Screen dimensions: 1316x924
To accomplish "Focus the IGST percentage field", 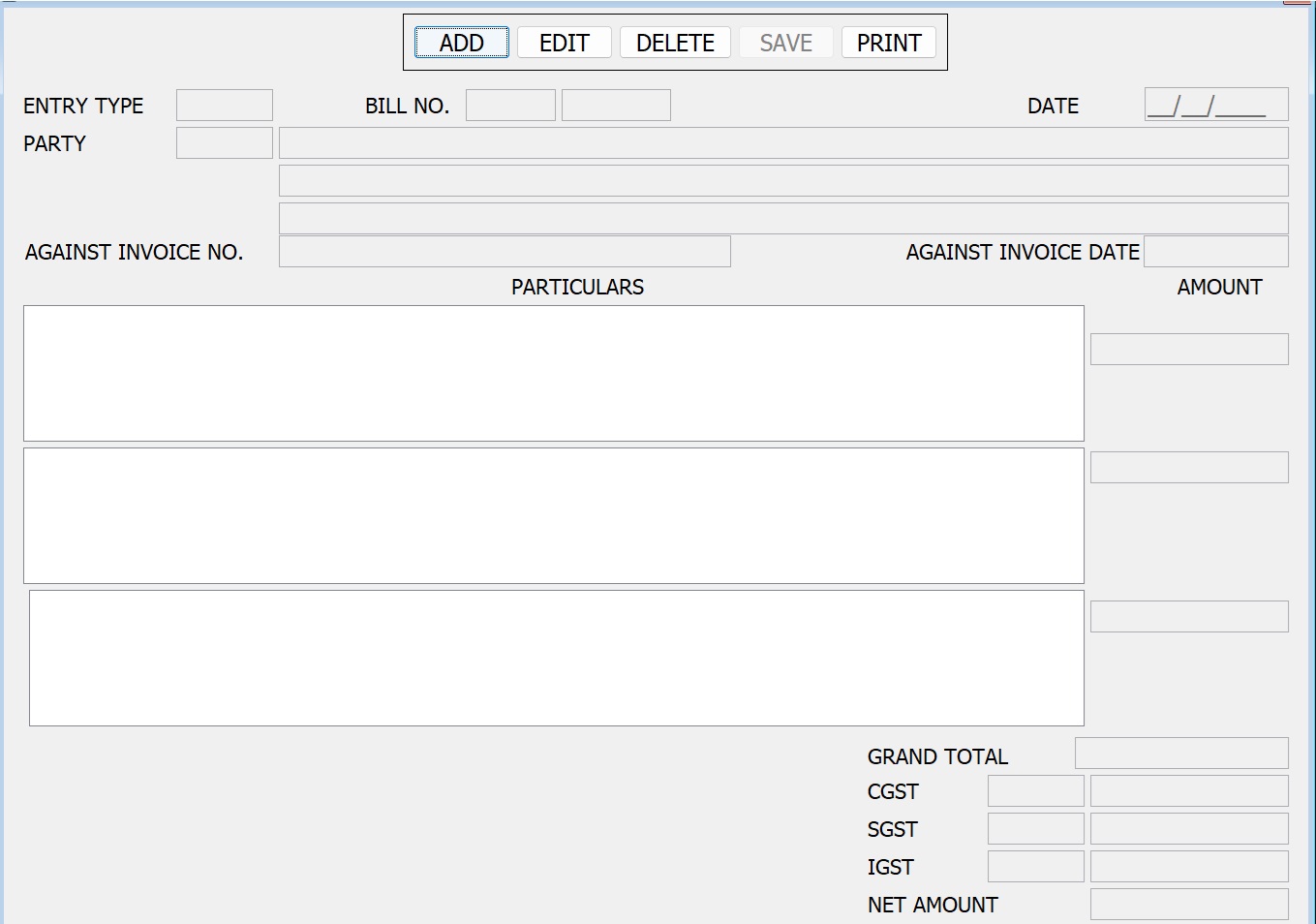I will tap(1035, 867).
